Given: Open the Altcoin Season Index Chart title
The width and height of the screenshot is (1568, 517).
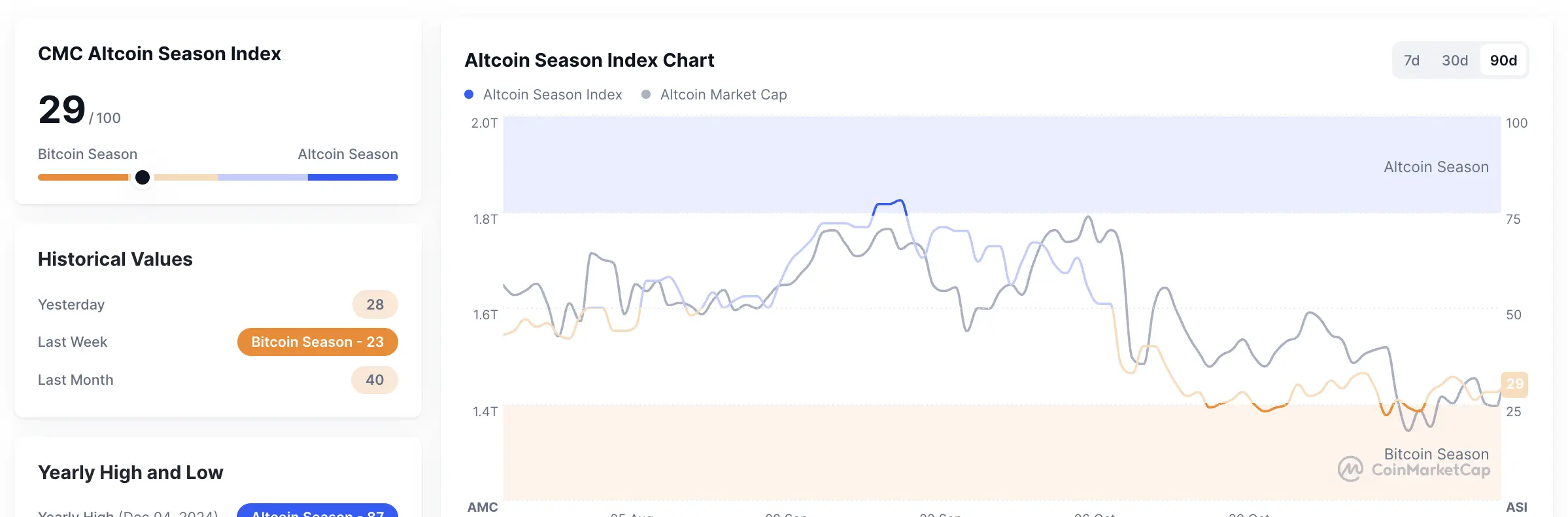Looking at the screenshot, I should pyautogui.click(x=589, y=60).
